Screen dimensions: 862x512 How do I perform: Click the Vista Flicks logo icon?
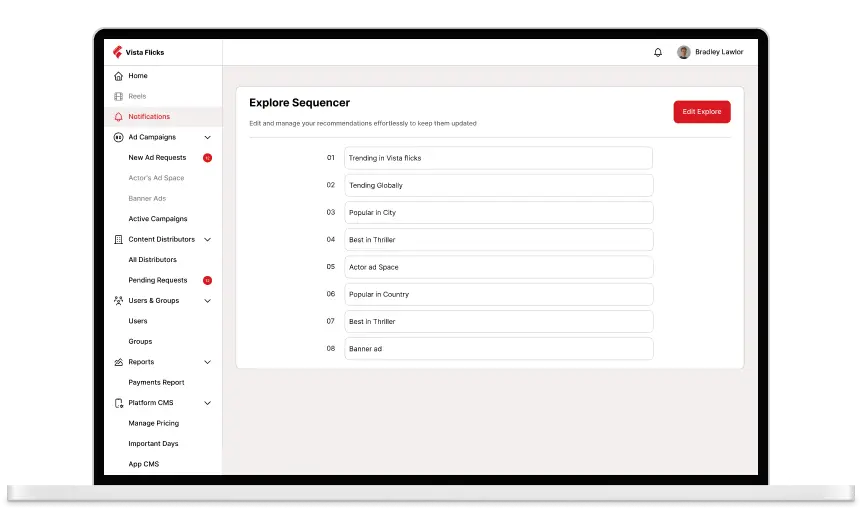tap(117, 52)
